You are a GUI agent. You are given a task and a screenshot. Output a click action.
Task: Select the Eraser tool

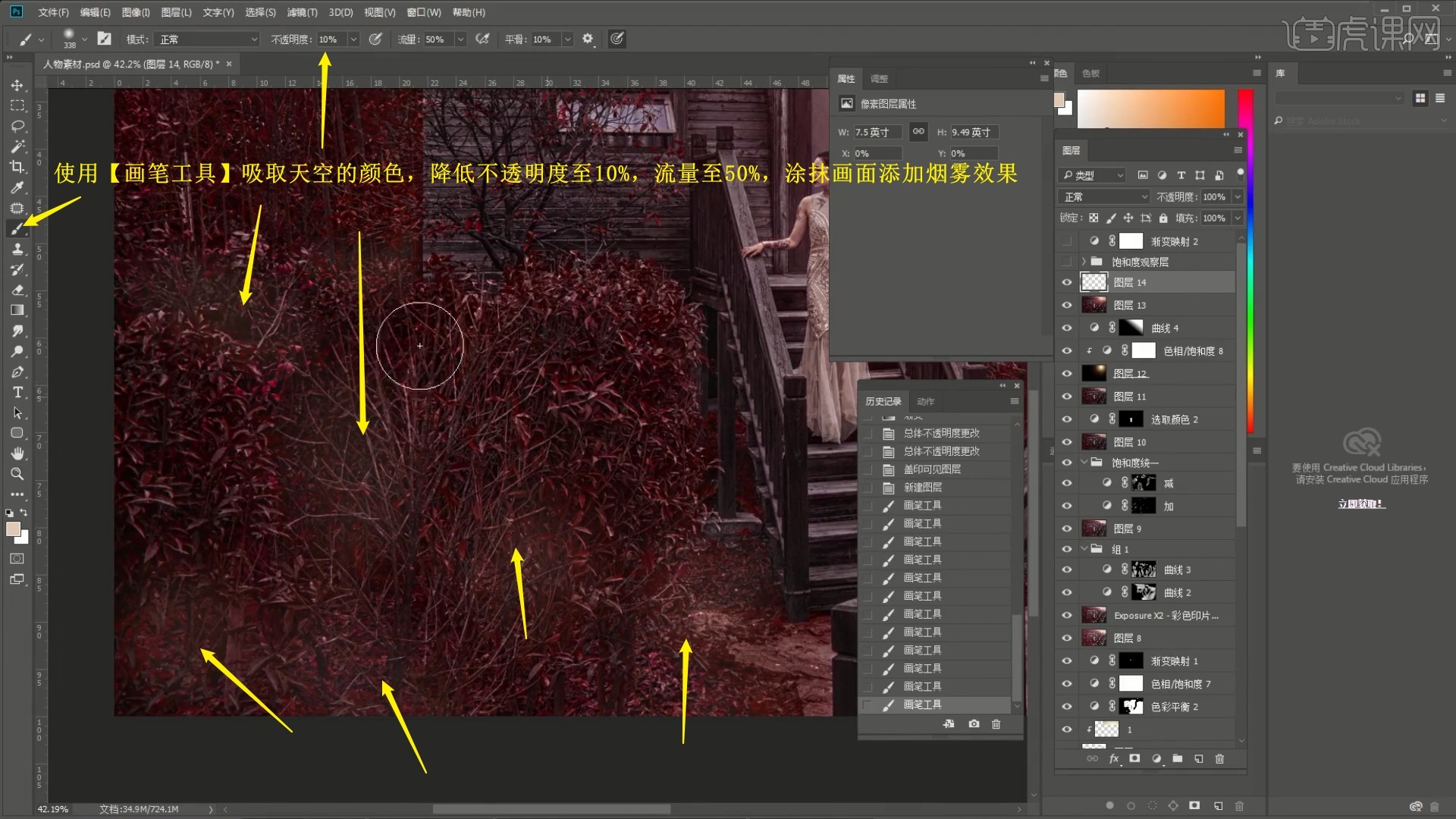[17, 290]
